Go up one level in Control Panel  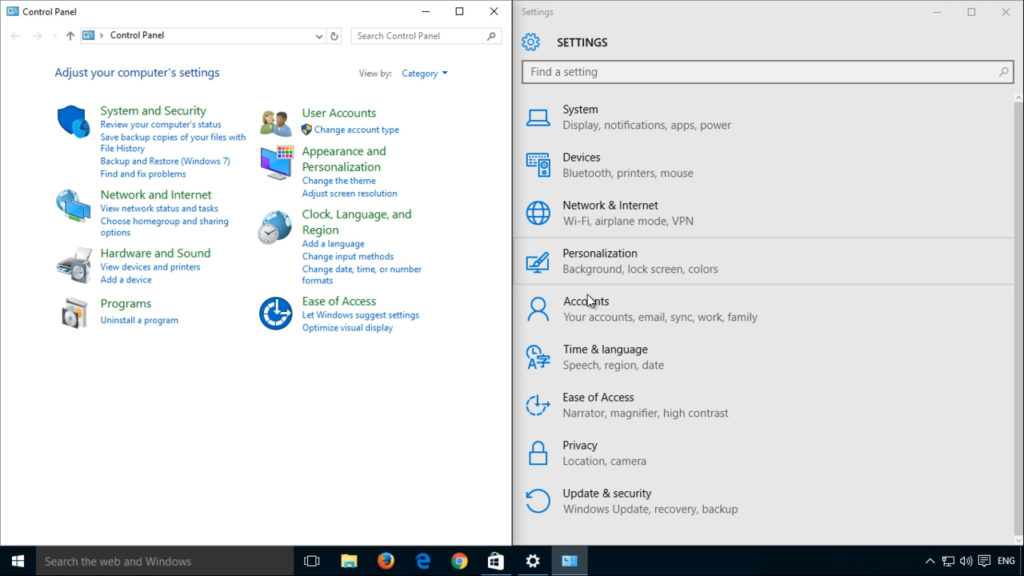70,36
